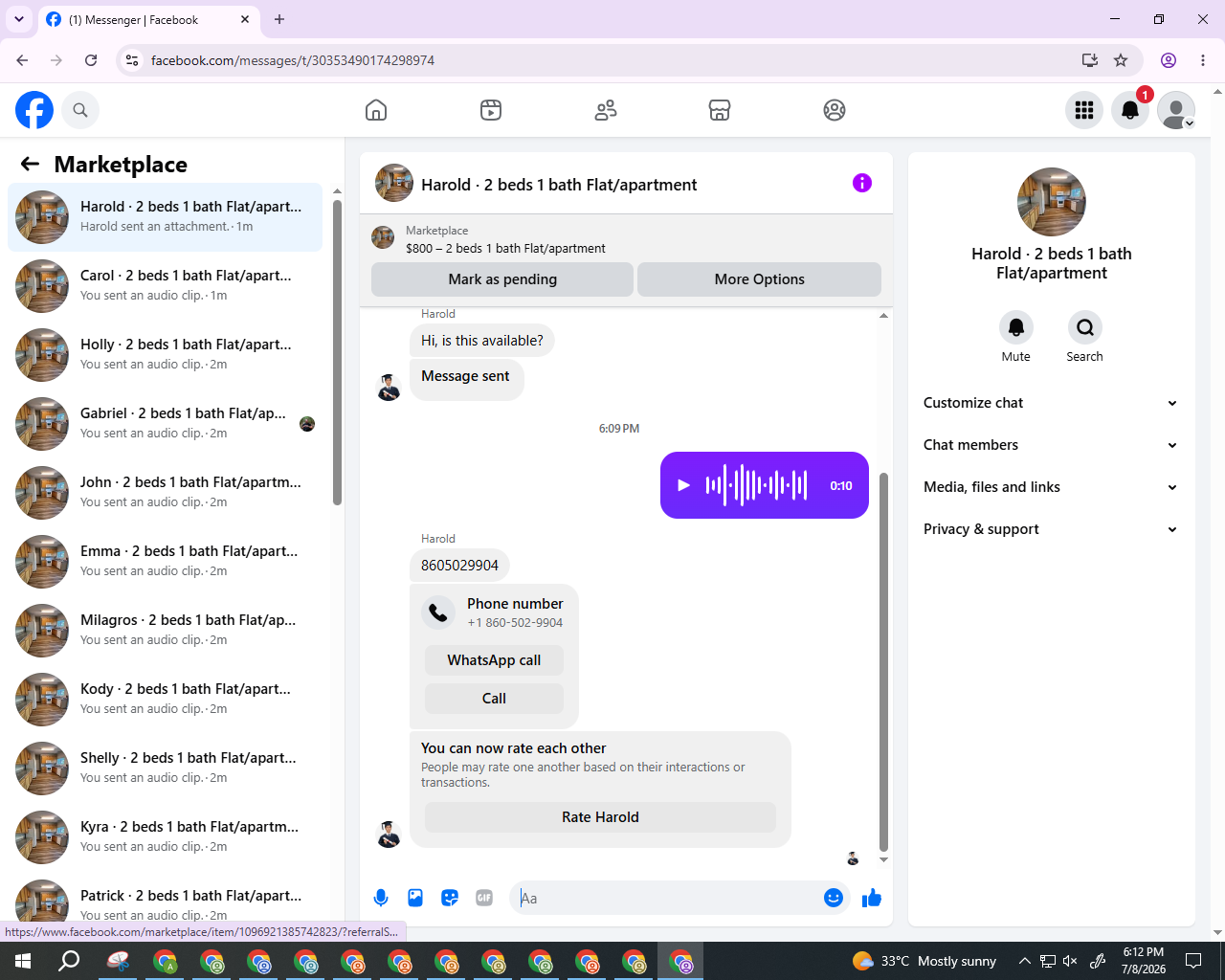
Task: Open the emoji picker smiley
Action: 834,898
